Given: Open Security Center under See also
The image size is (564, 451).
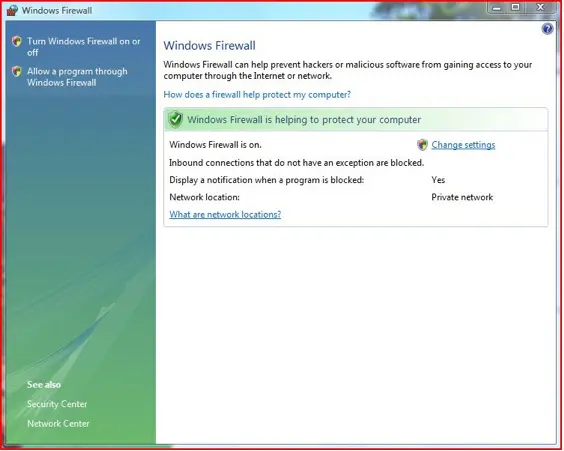Looking at the screenshot, I should pyautogui.click(x=57, y=404).
